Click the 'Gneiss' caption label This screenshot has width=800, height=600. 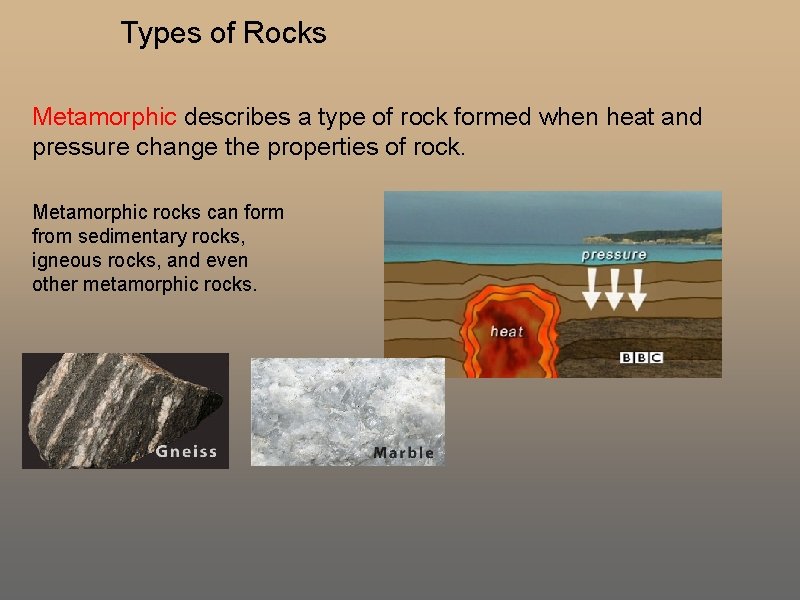point(186,451)
